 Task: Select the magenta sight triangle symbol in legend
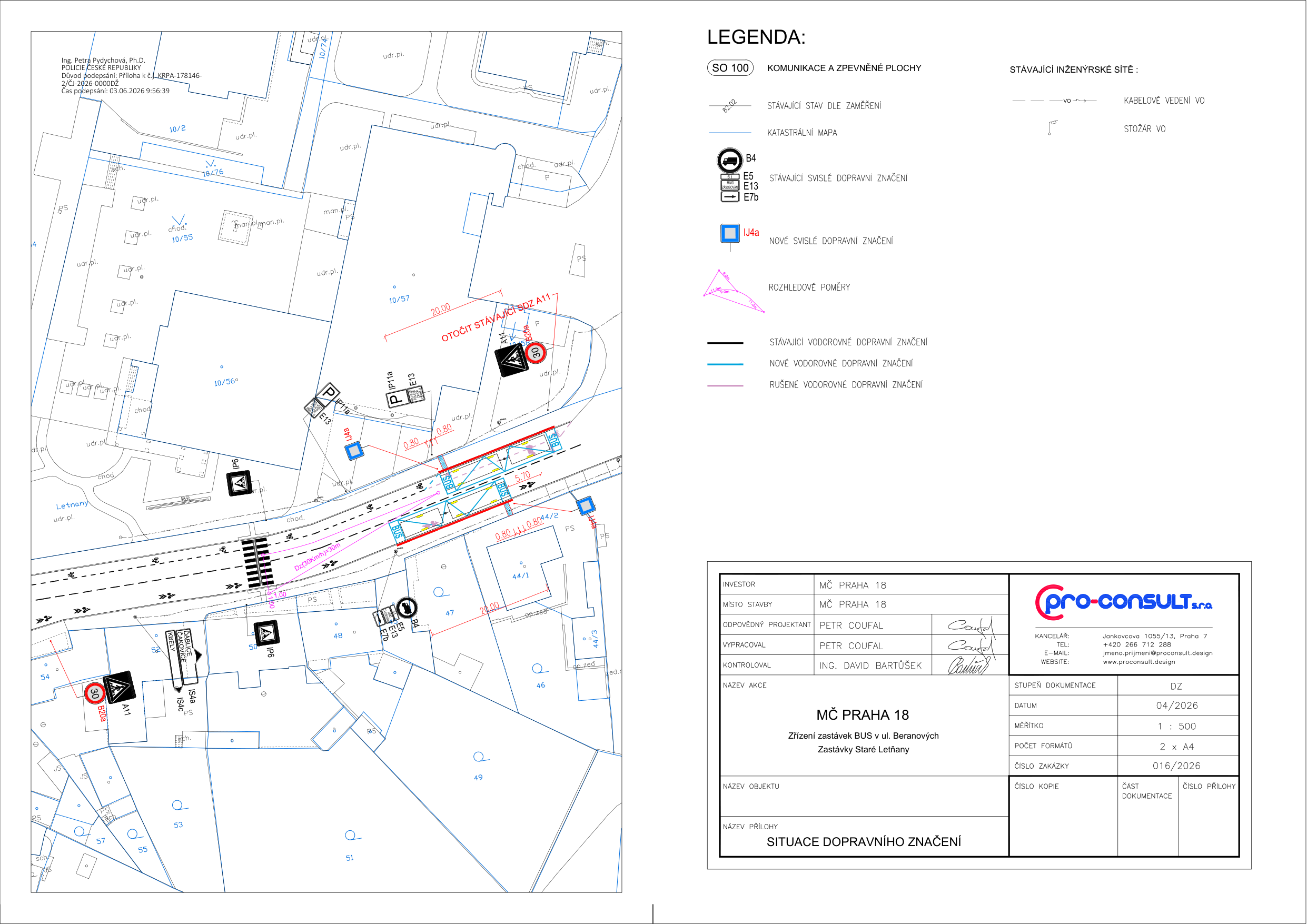point(734,291)
